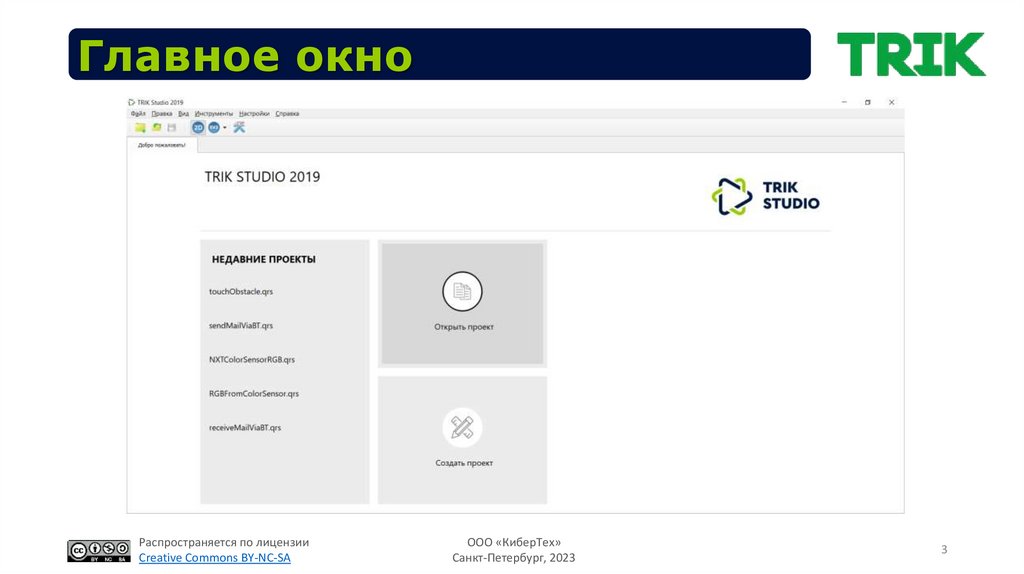The height and width of the screenshot is (574, 1024).
Task: Click the TRIK STUDIO 2019 heading text
Action: pyautogui.click(x=263, y=177)
